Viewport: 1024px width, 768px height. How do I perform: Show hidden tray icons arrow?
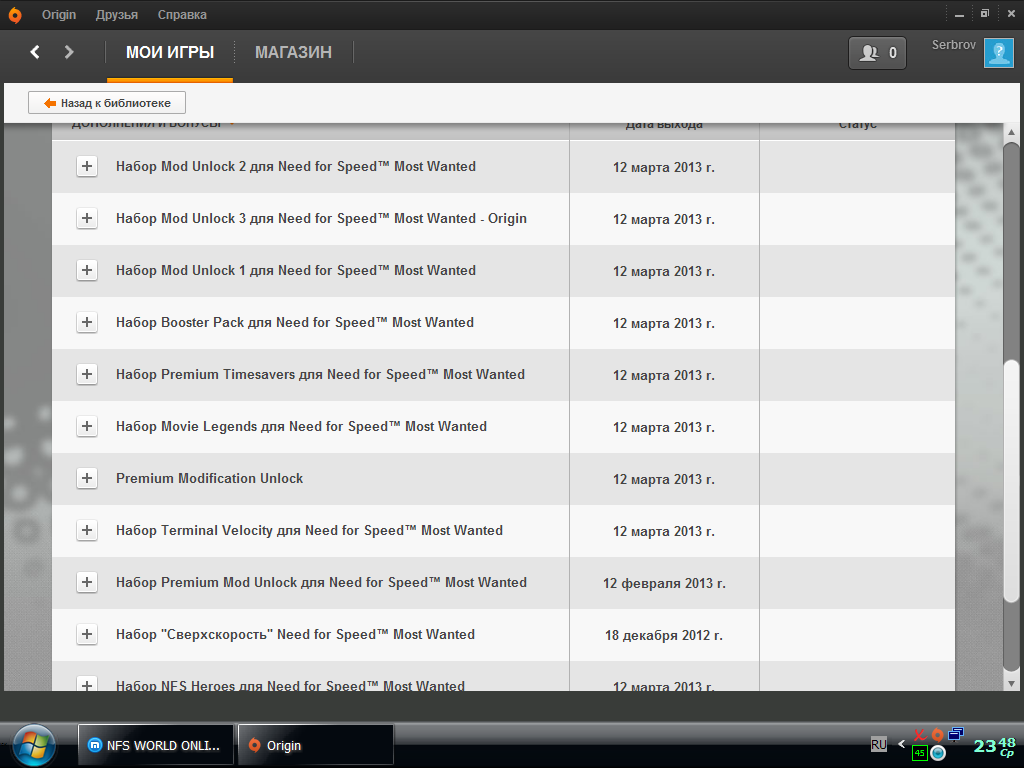[901, 744]
